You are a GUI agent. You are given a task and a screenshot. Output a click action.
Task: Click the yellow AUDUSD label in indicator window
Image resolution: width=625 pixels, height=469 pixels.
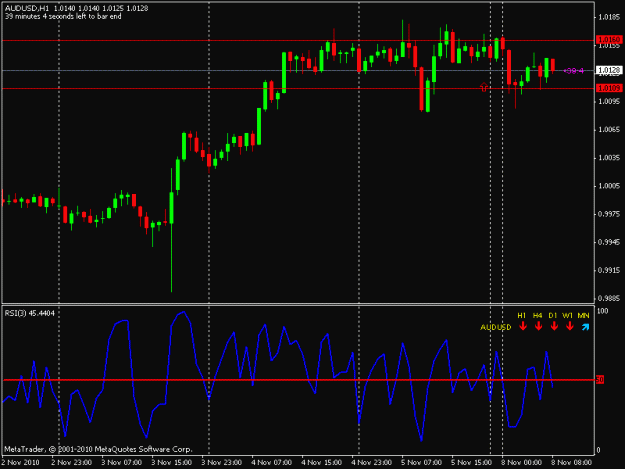click(x=495, y=328)
